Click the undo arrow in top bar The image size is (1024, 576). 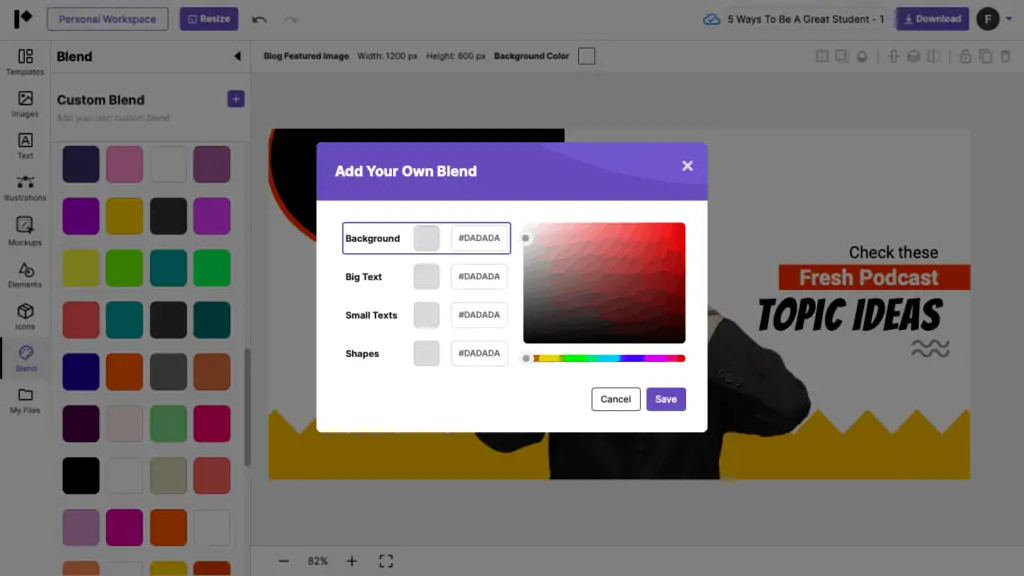click(x=260, y=19)
